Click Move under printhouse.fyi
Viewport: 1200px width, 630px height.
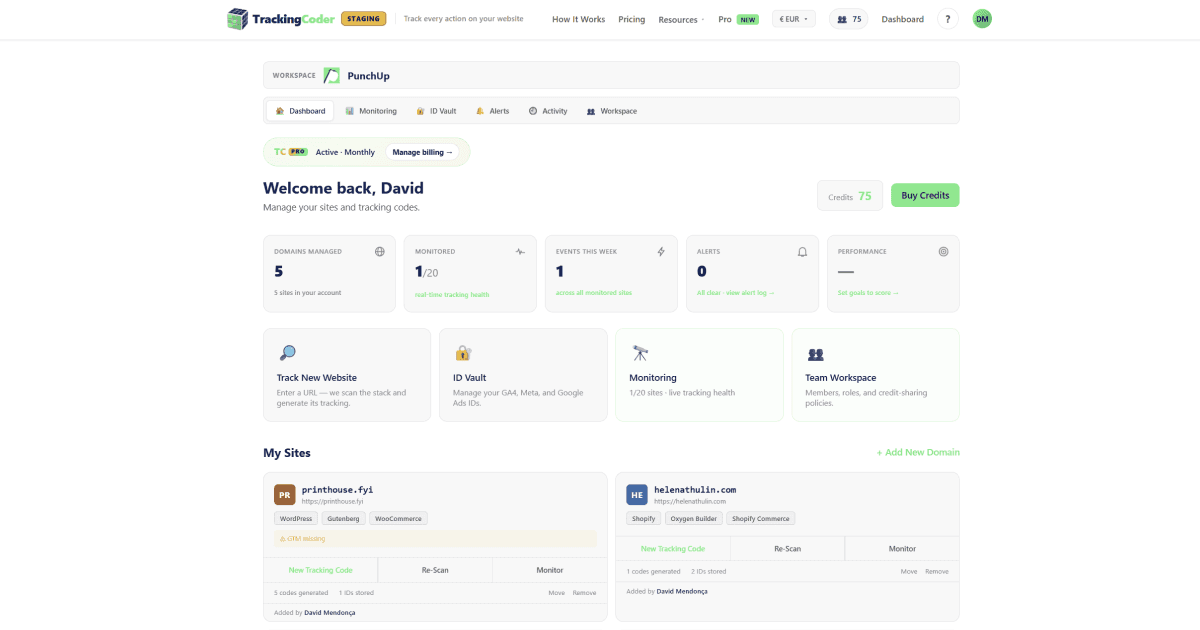click(x=556, y=593)
